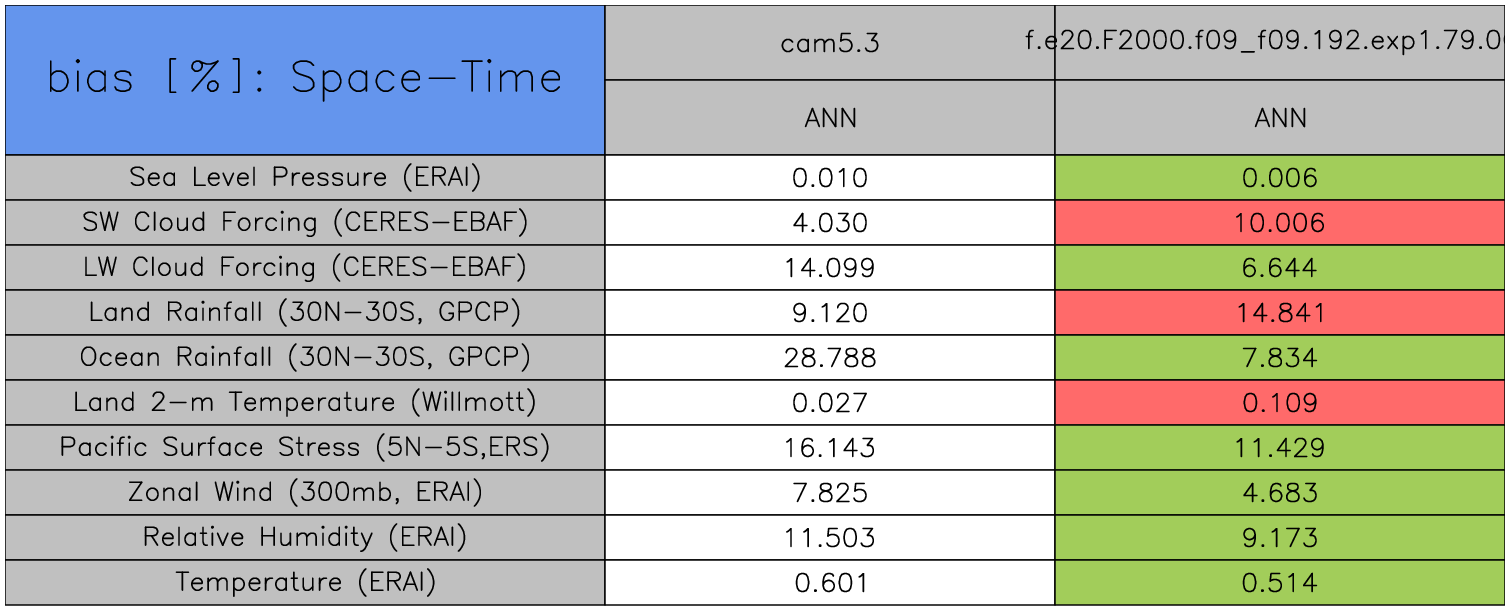Click the Temperature (ERAI) row label

[x=305, y=583]
